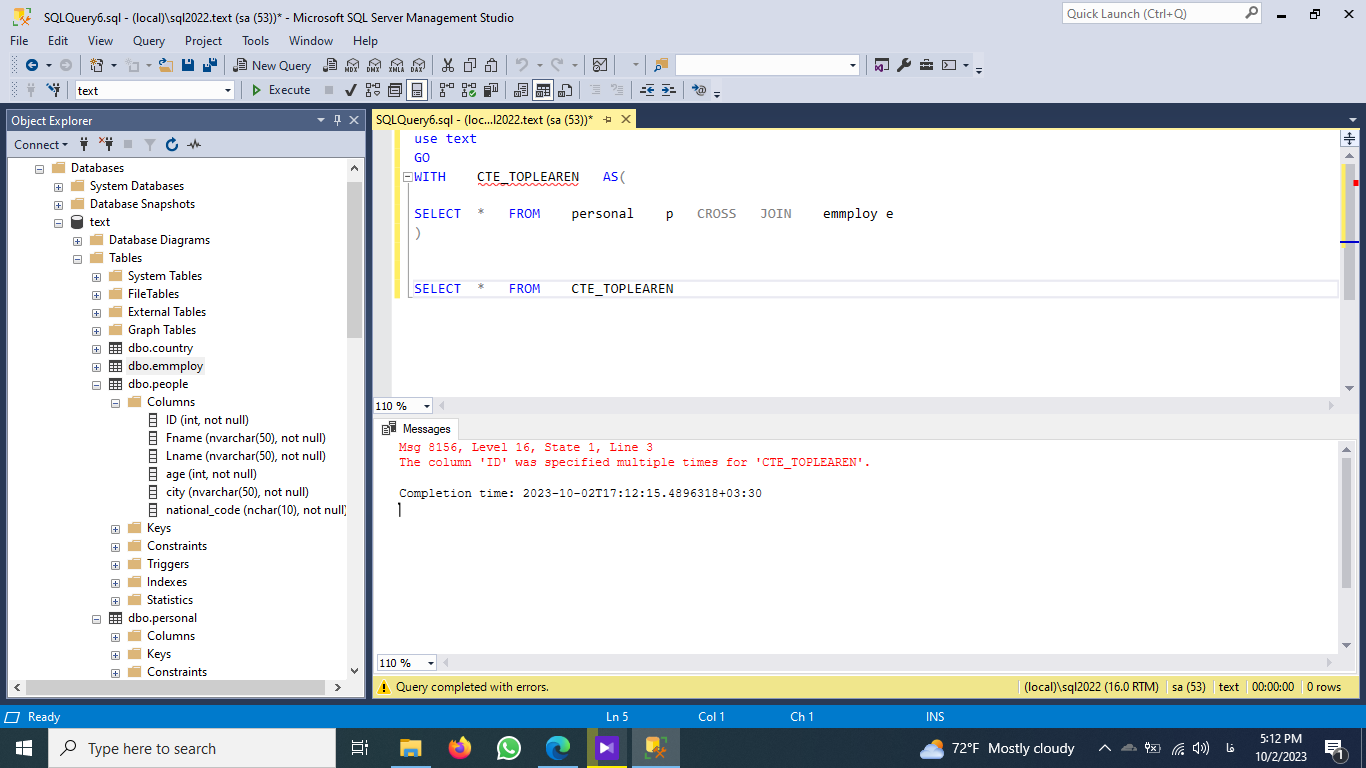Open the editor zoom 110% dropdown
This screenshot has width=1366, height=768.
pyautogui.click(x=427, y=406)
